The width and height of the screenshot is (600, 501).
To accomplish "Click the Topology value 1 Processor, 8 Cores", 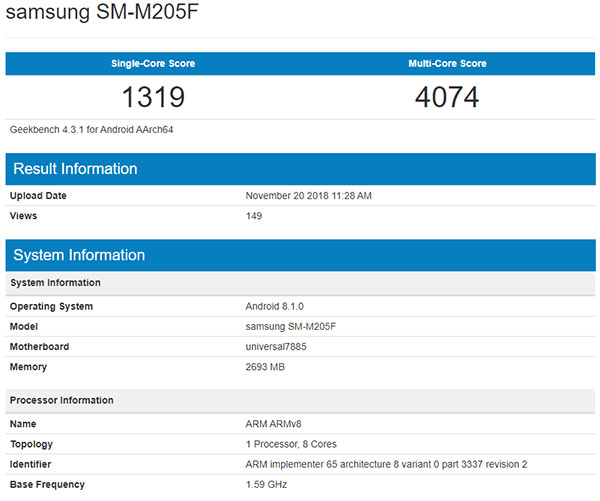I will coord(292,444).
